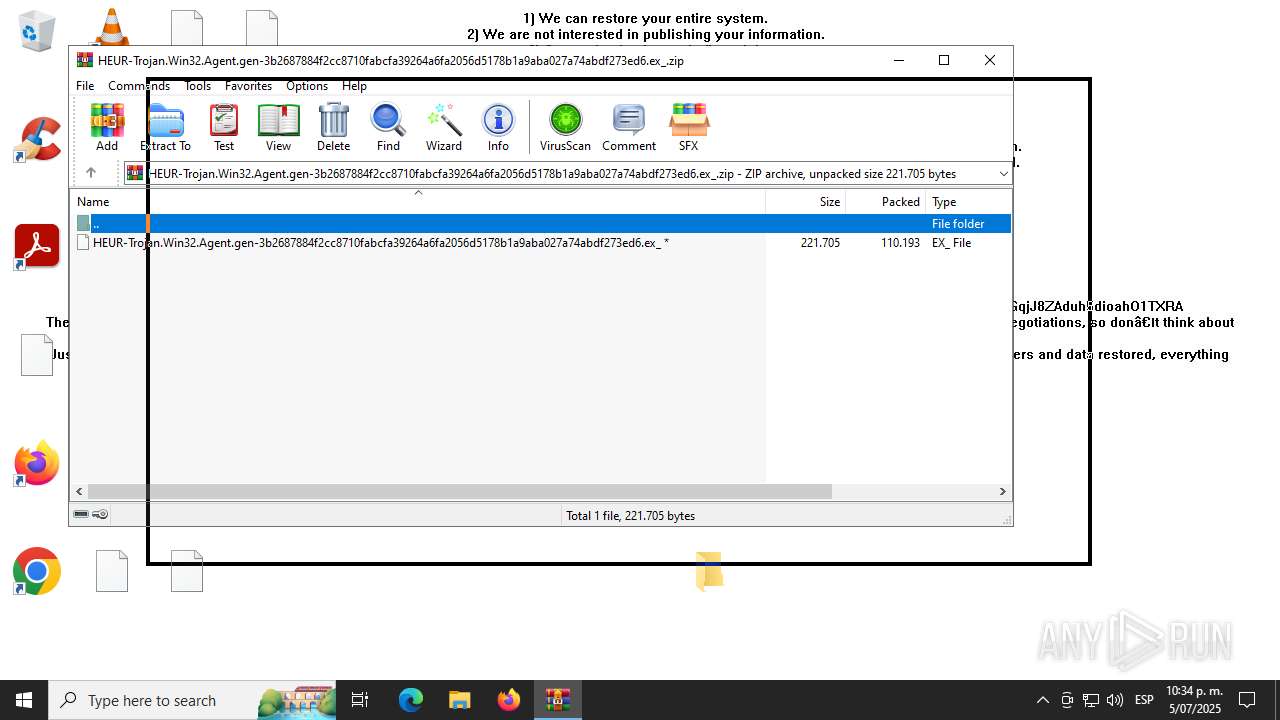Open the Commands menu
The height and width of the screenshot is (720, 1280).
[139, 86]
